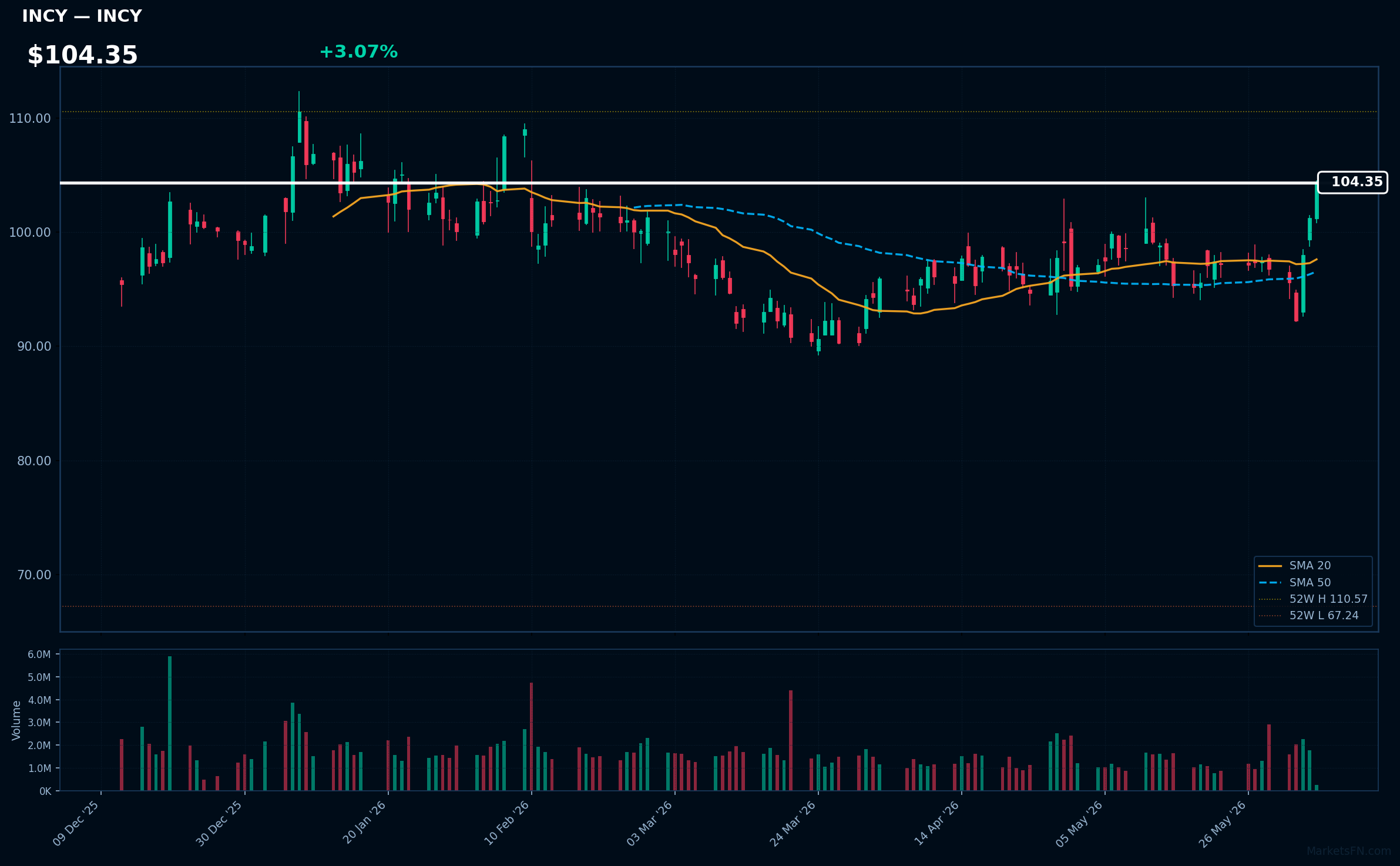Click the 6.0M volume axis label

39,654
